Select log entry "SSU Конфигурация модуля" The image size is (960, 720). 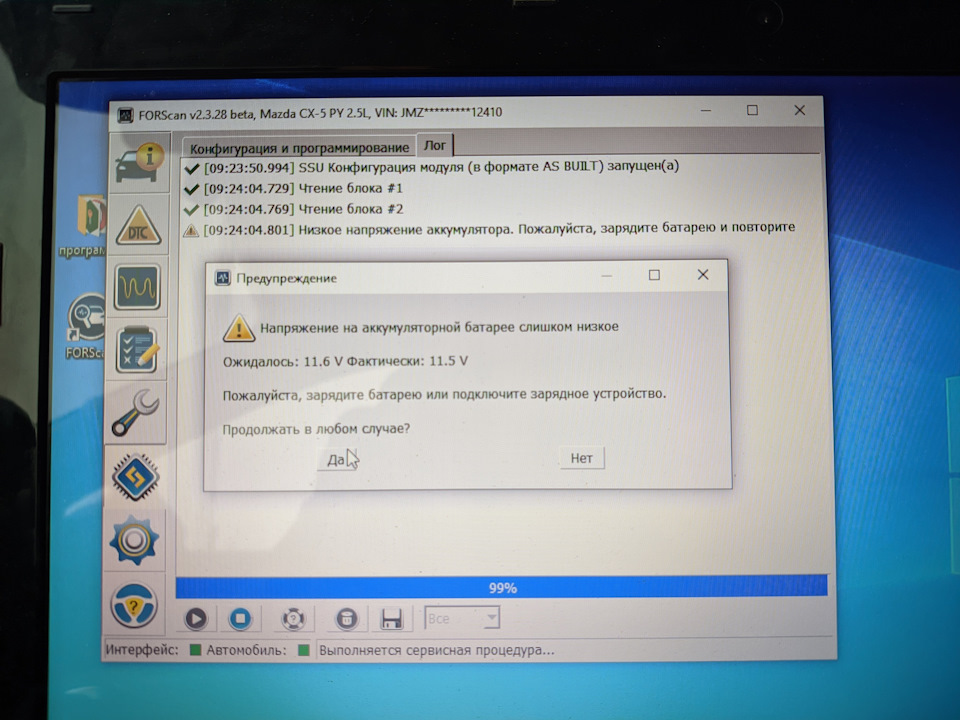(432, 167)
